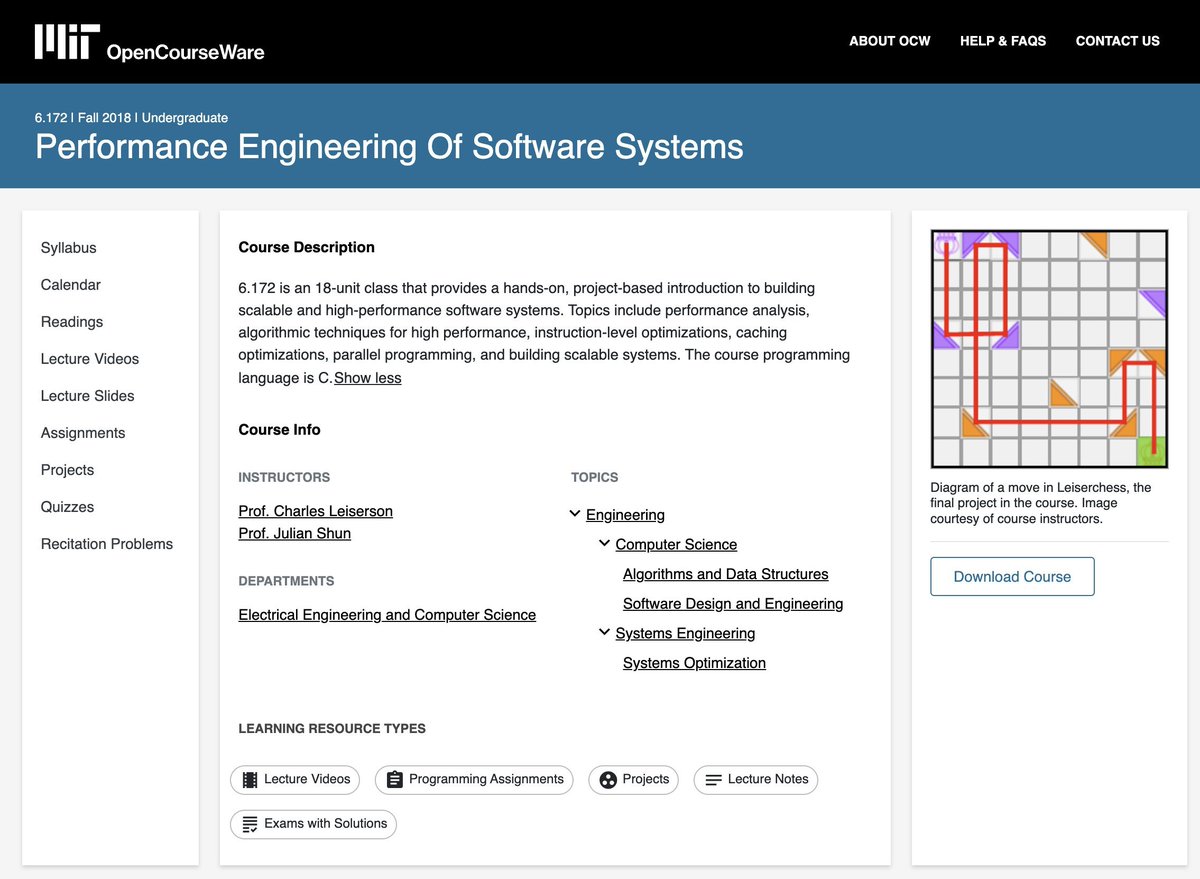Open Software Design and Engineering topic
Image resolution: width=1200 pixels, height=879 pixels.
coord(733,604)
